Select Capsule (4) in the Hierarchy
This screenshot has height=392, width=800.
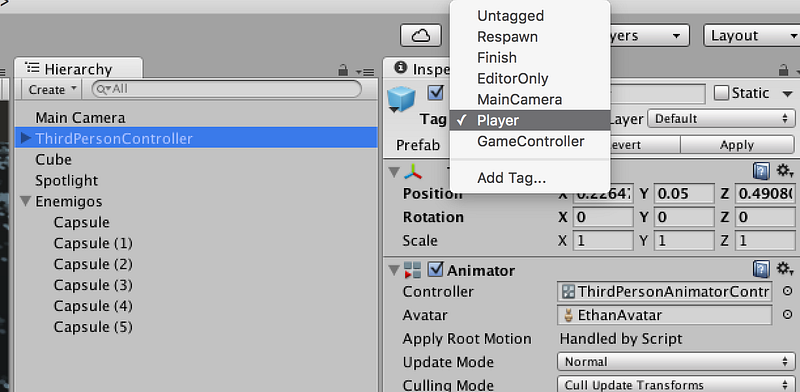196,306
